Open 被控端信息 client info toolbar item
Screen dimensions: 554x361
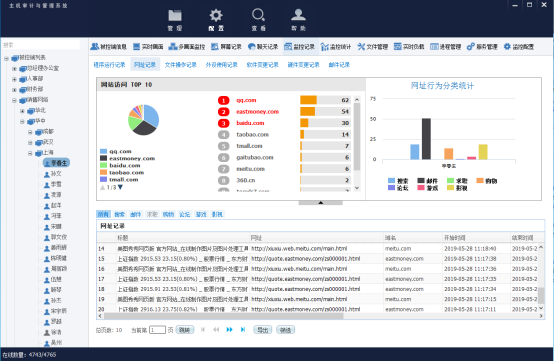(x=108, y=47)
